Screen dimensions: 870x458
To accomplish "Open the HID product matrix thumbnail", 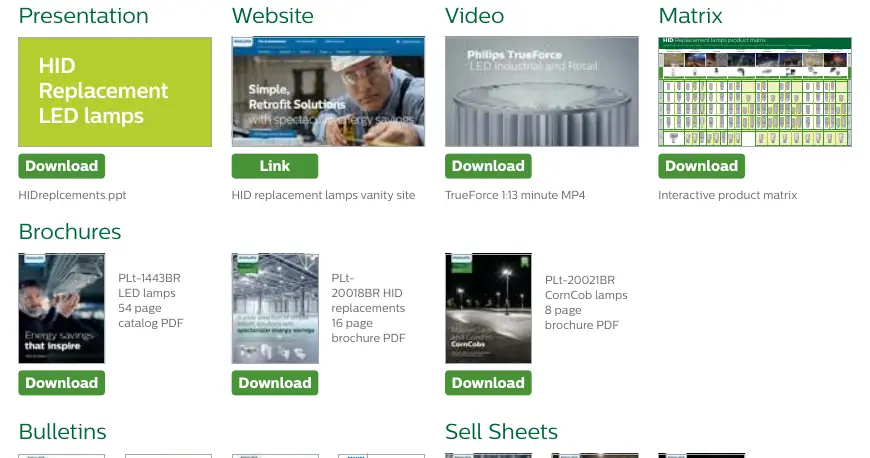I will coord(755,92).
